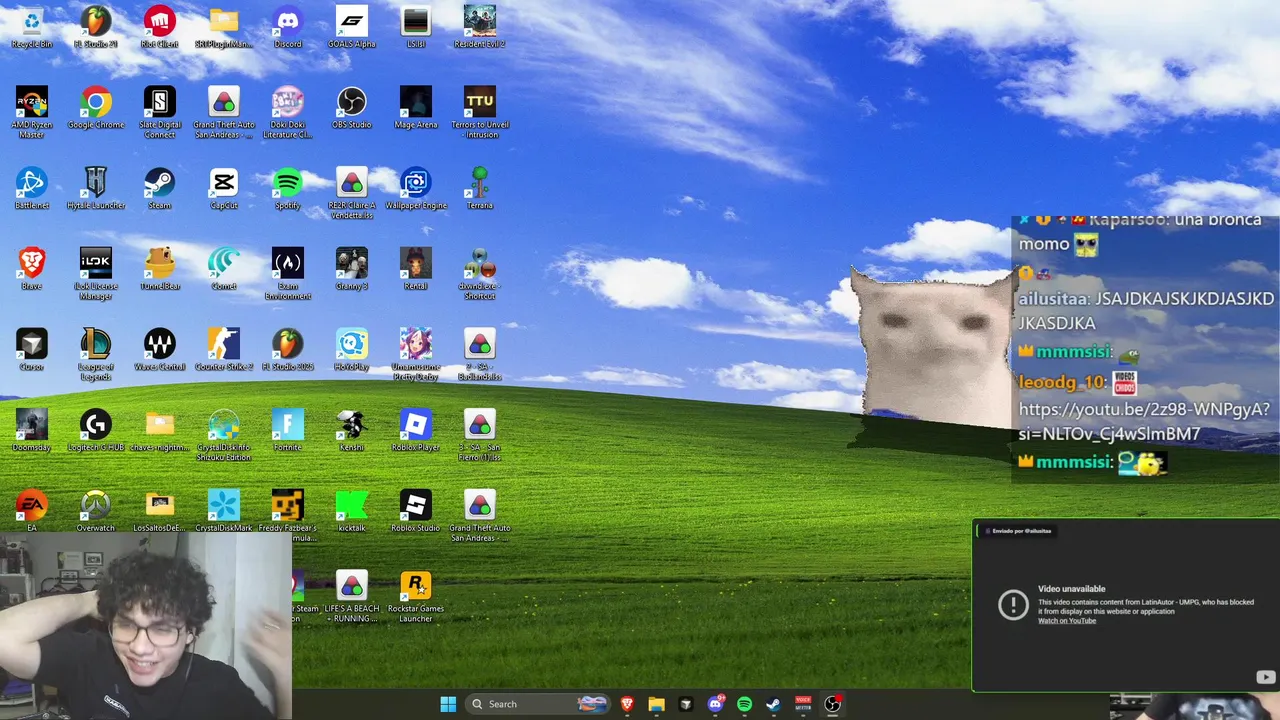Select 2 - SA - Badlands.lss file
Image resolution: width=1280 pixels, height=720 pixels.
tap(480, 354)
